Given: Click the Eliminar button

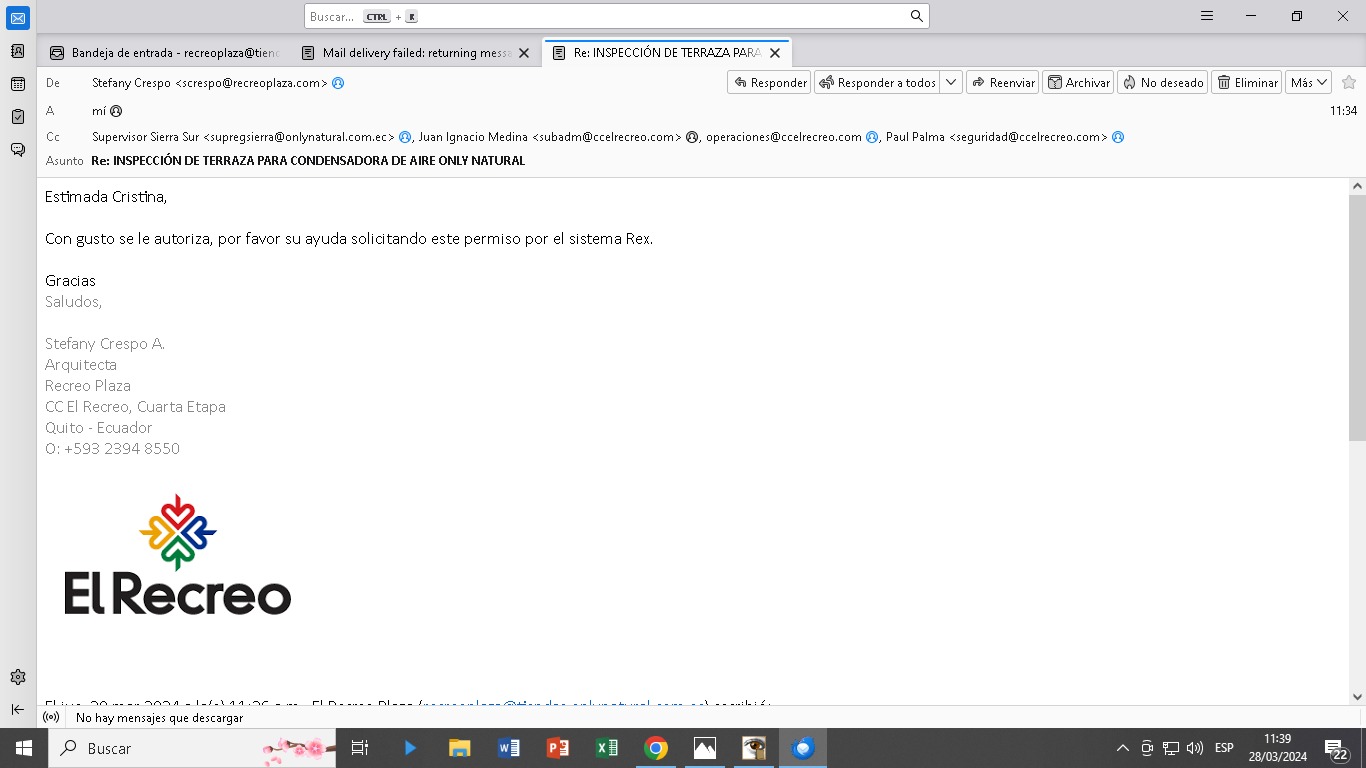Looking at the screenshot, I should click(x=1246, y=83).
